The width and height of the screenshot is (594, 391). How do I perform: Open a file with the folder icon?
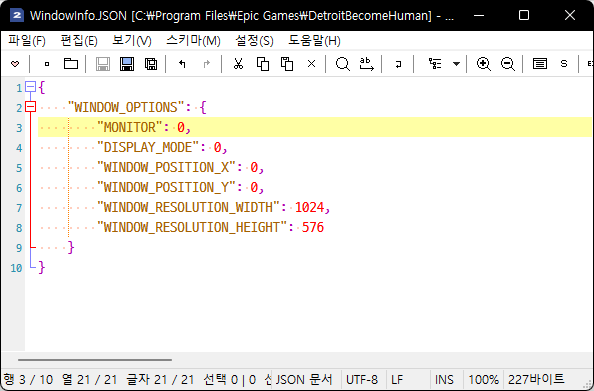pyautogui.click(x=71, y=64)
